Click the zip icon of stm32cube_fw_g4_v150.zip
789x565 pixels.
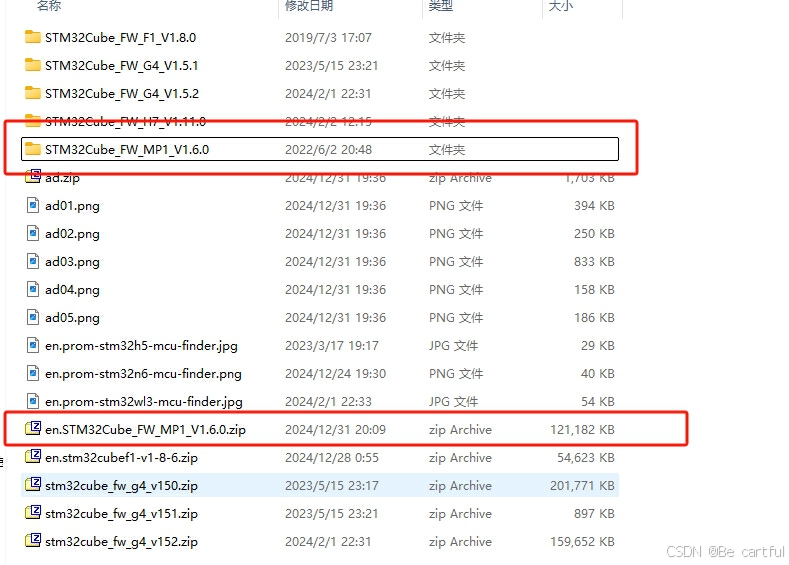pos(33,485)
